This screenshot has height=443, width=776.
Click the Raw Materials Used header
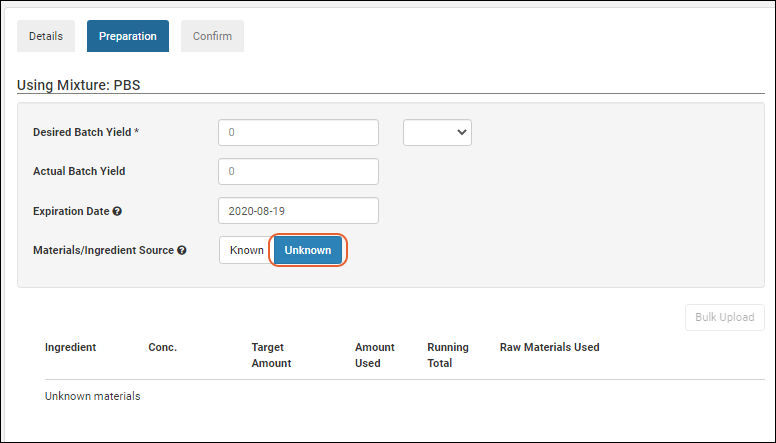tap(549, 347)
